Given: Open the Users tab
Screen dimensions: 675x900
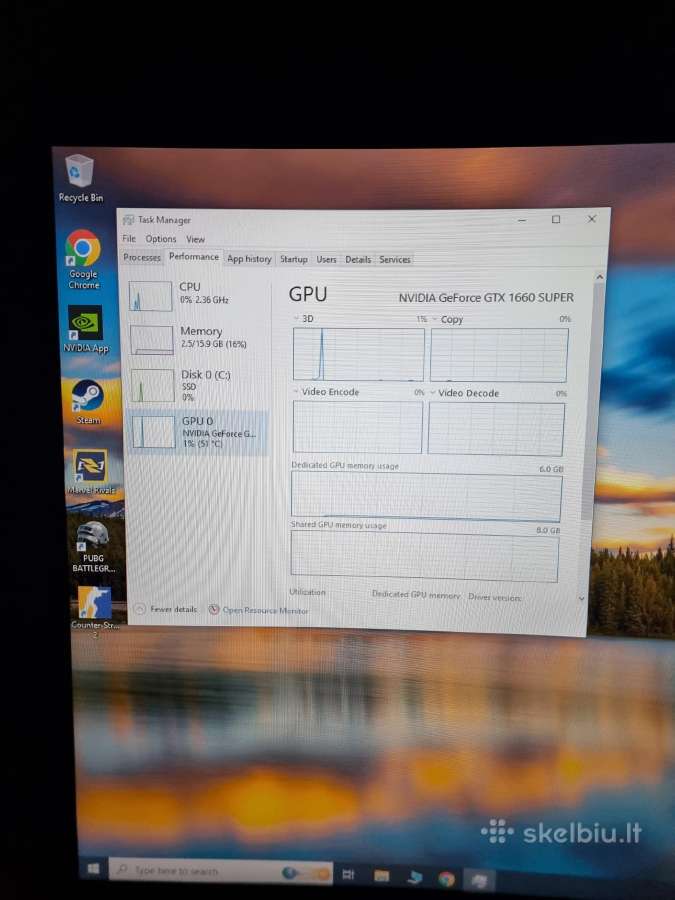Looking at the screenshot, I should pos(326,259).
